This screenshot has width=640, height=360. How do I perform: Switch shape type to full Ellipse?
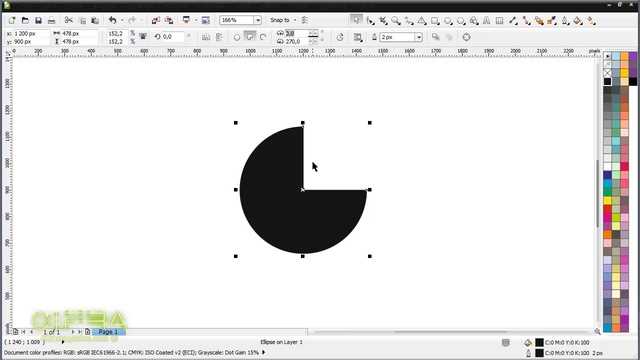tap(237, 37)
